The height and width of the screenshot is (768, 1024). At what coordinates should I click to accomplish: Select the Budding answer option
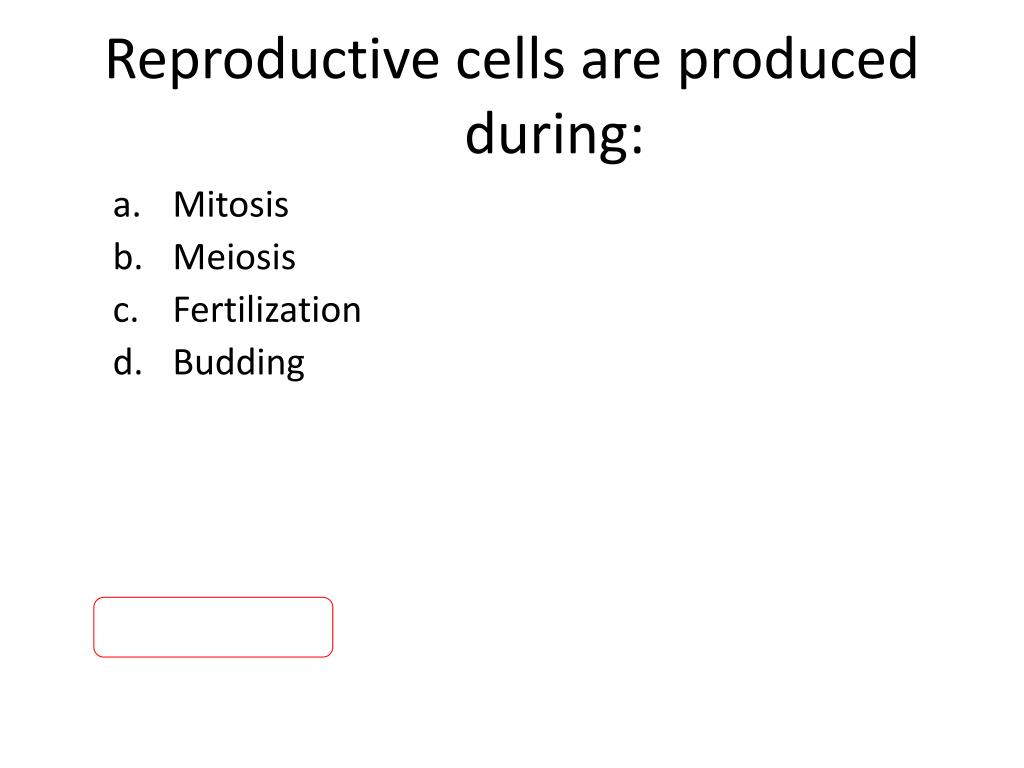pyautogui.click(x=239, y=364)
